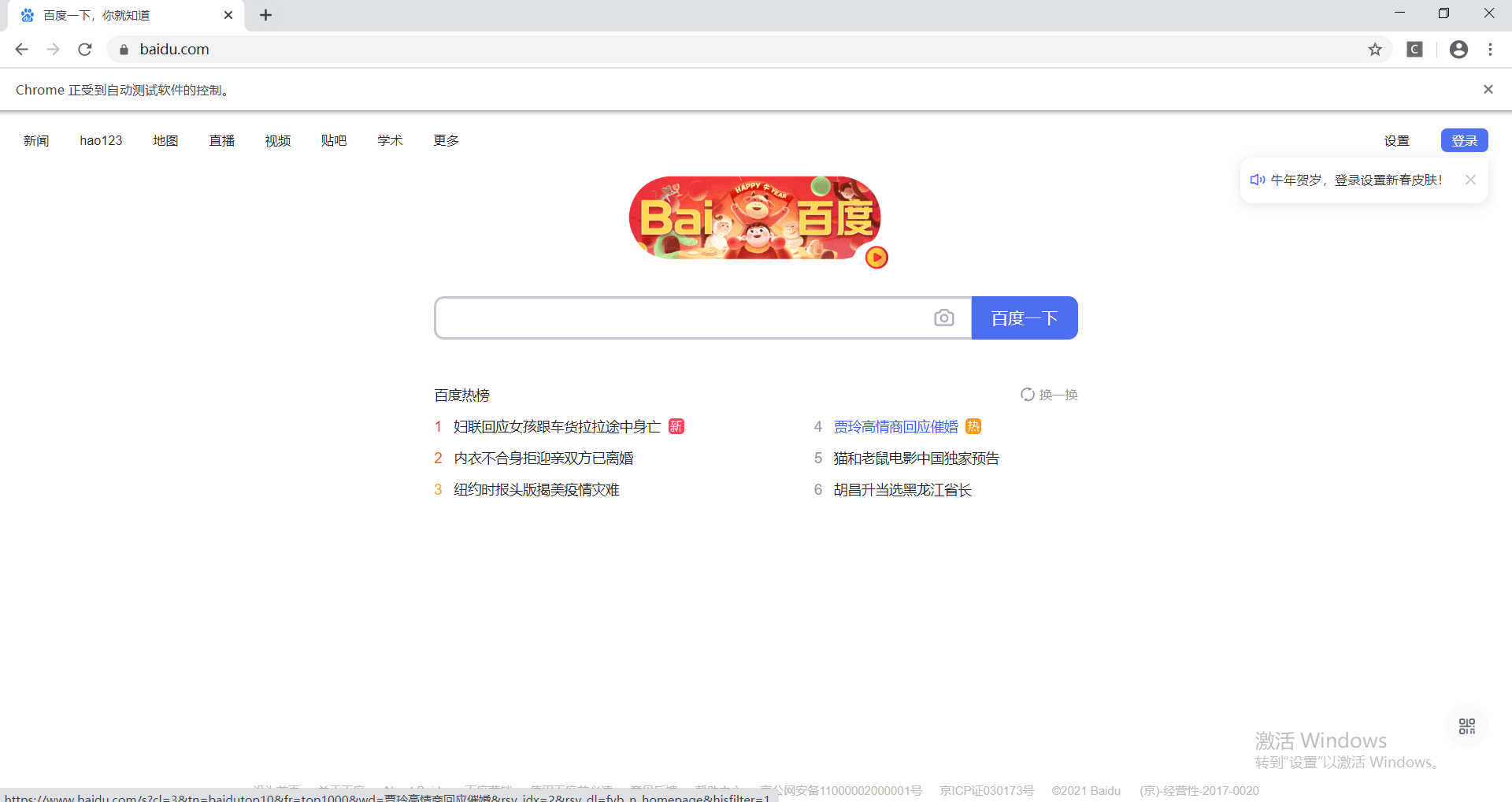Click the 百度热榜 heading

[461, 395]
